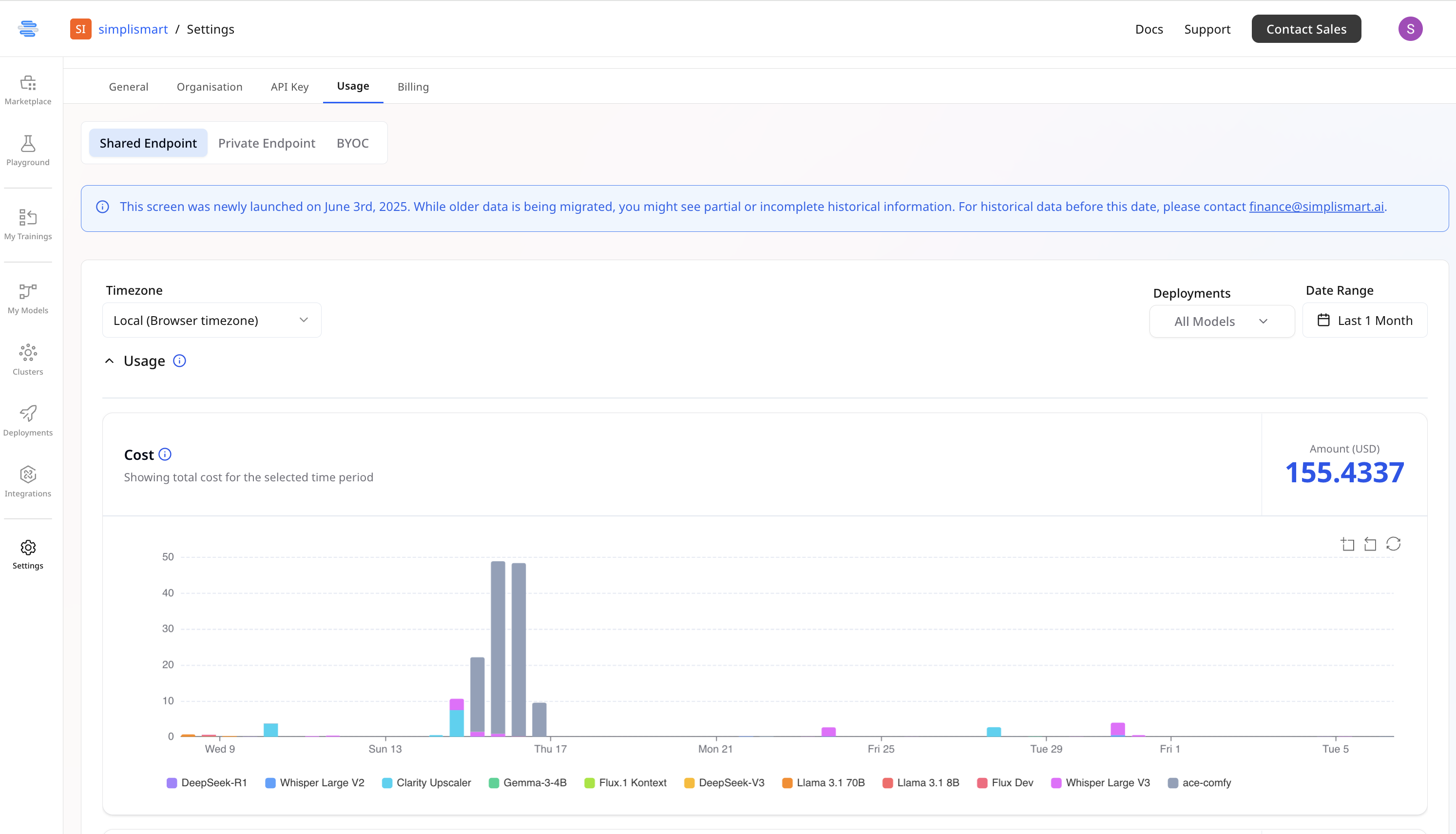Click the Simplismart logo icon
This screenshot has height=834, width=1456.
click(x=27, y=28)
